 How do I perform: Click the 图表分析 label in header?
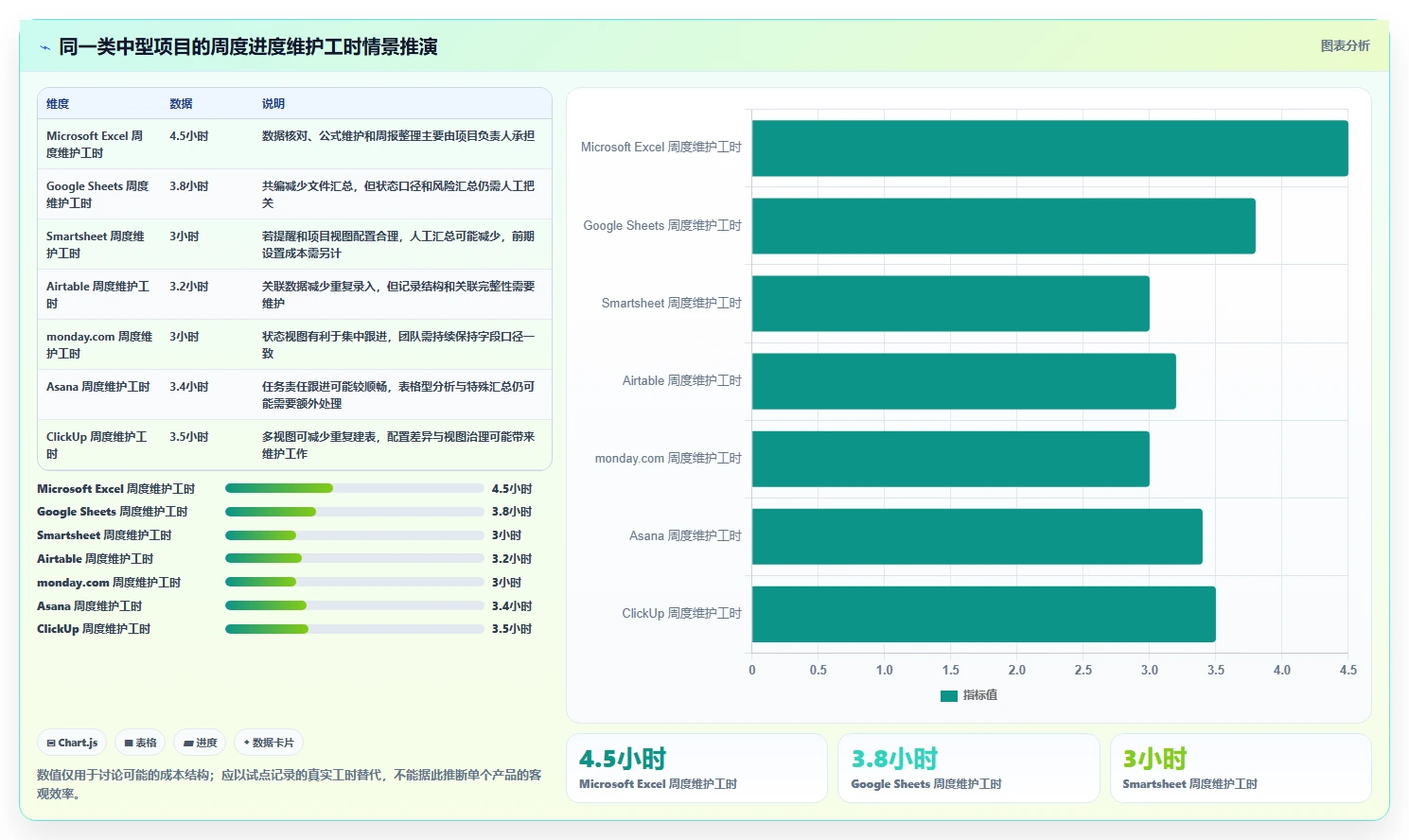click(1345, 45)
